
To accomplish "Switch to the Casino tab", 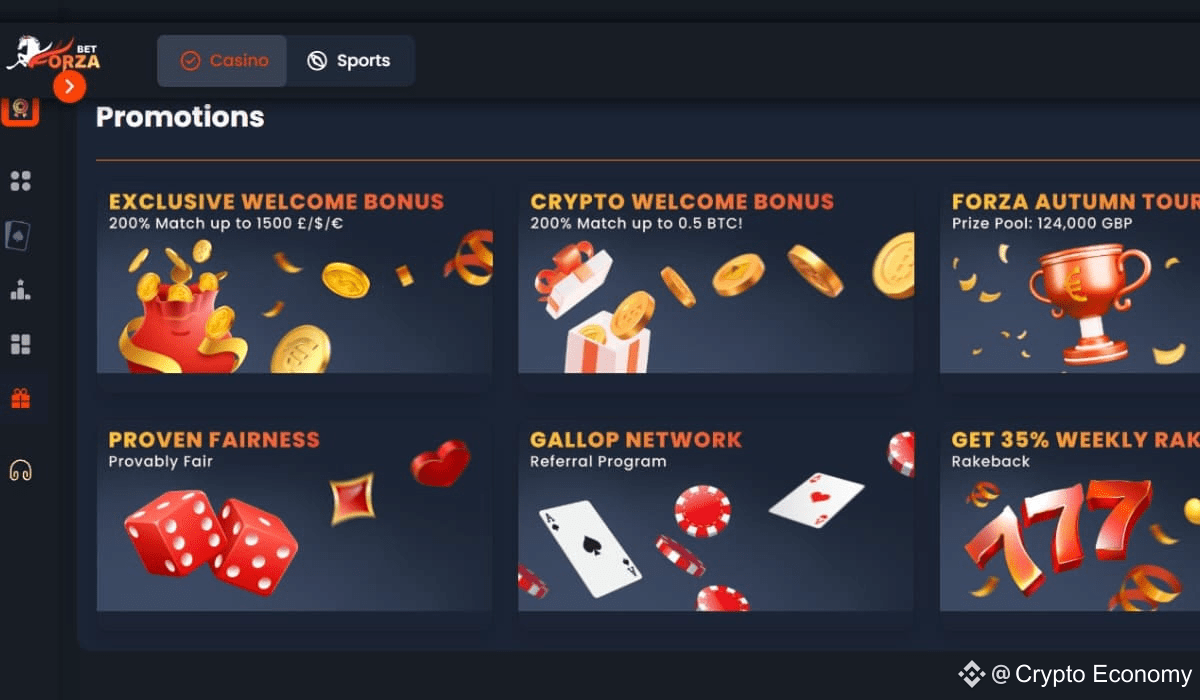I will (222, 61).
